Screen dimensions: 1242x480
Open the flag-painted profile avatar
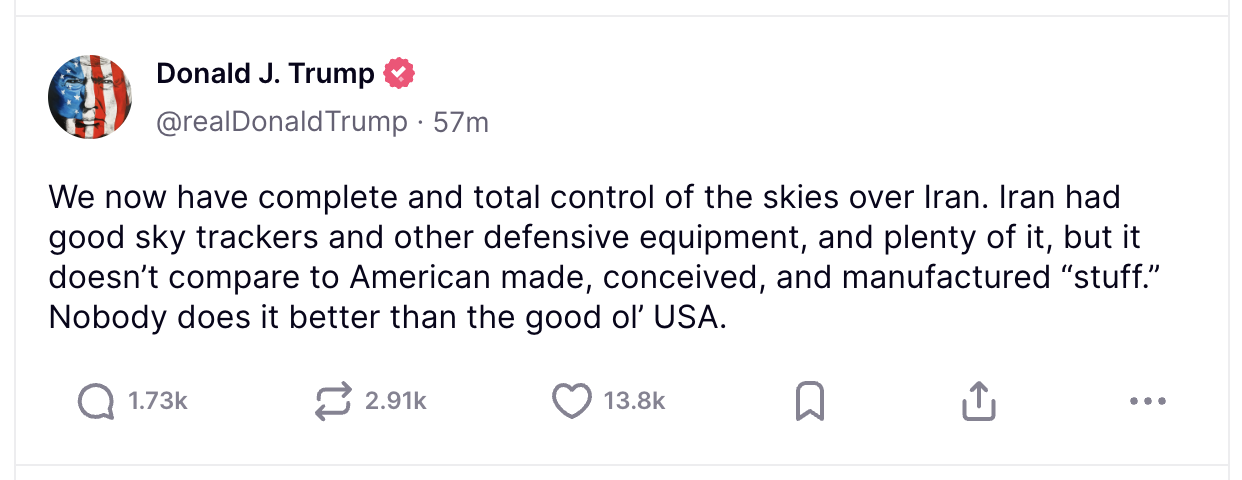(x=90, y=96)
